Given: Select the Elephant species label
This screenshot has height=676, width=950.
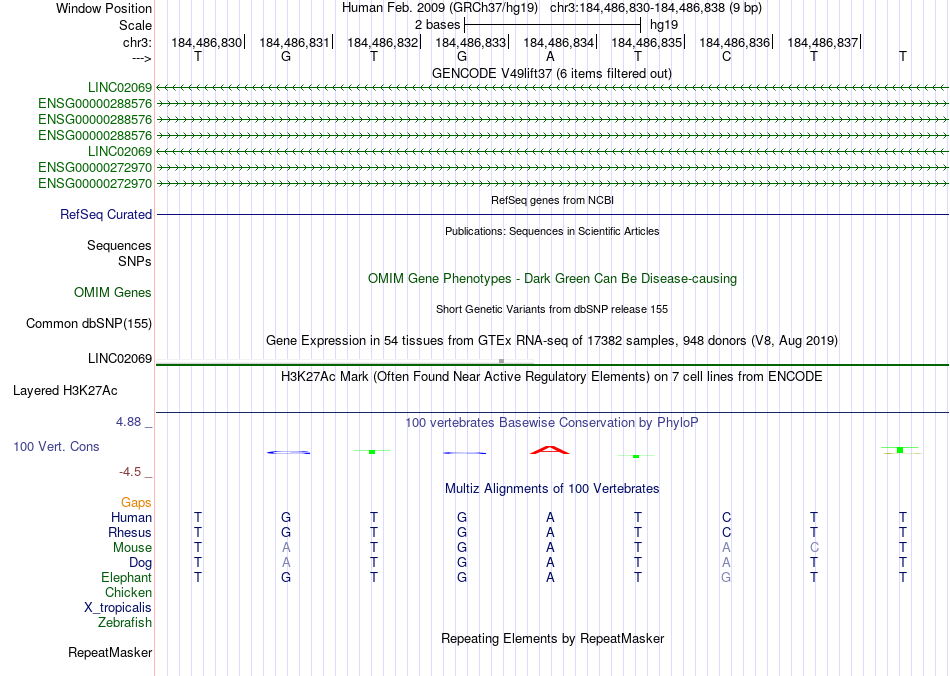Looking at the screenshot, I should pos(127,577).
